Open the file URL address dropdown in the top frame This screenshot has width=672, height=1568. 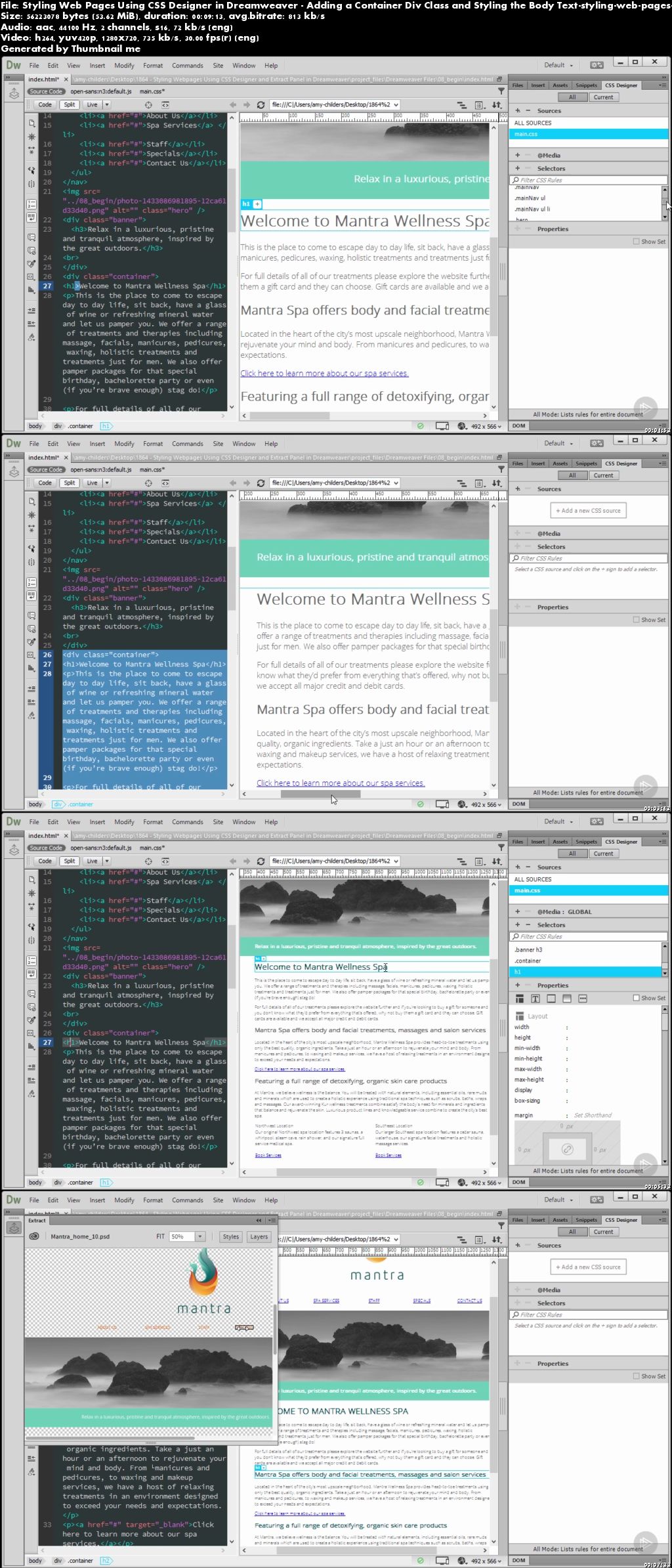(x=396, y=105)
